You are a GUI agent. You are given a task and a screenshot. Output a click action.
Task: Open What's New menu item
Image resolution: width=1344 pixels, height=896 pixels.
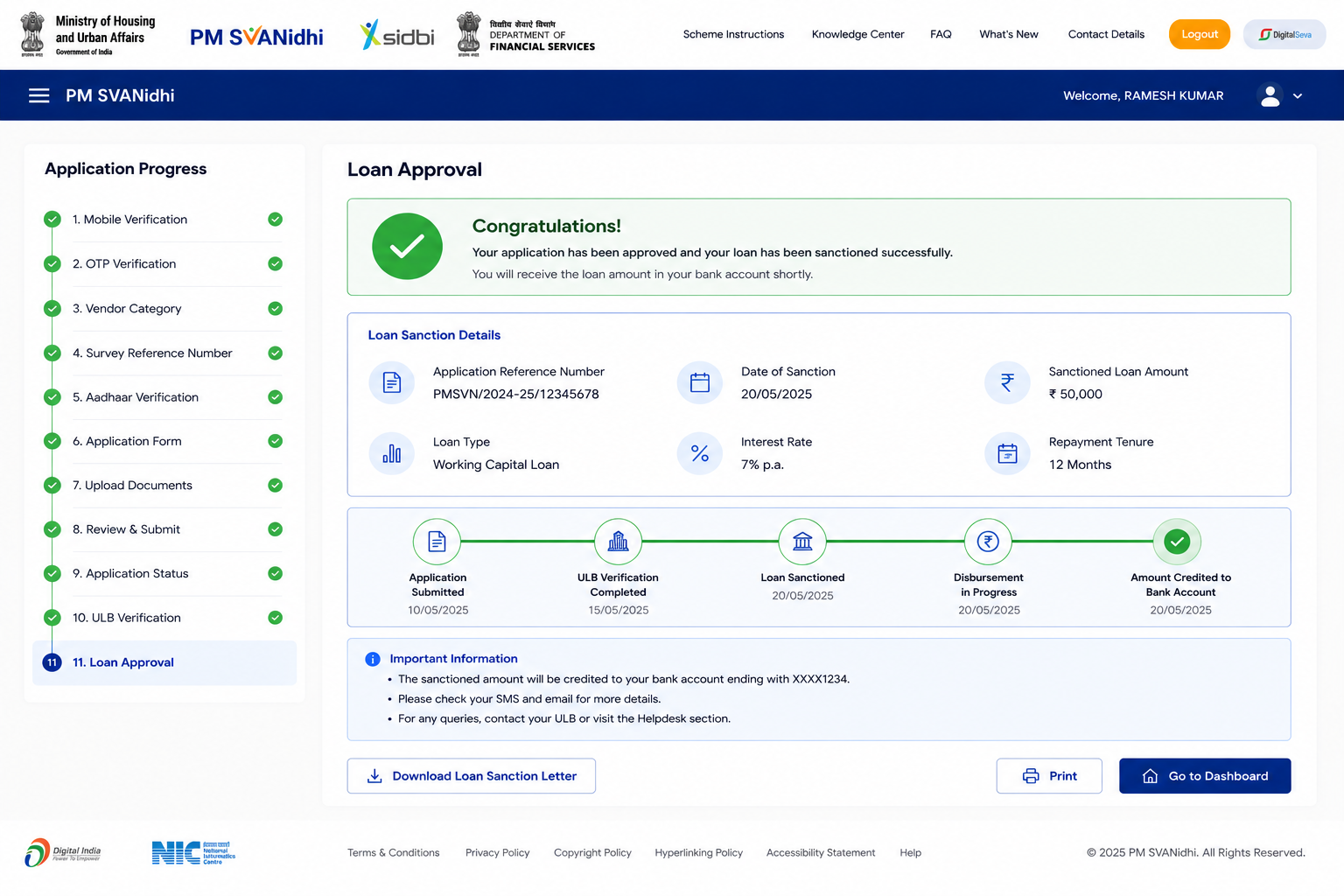tap(1009, 34)
